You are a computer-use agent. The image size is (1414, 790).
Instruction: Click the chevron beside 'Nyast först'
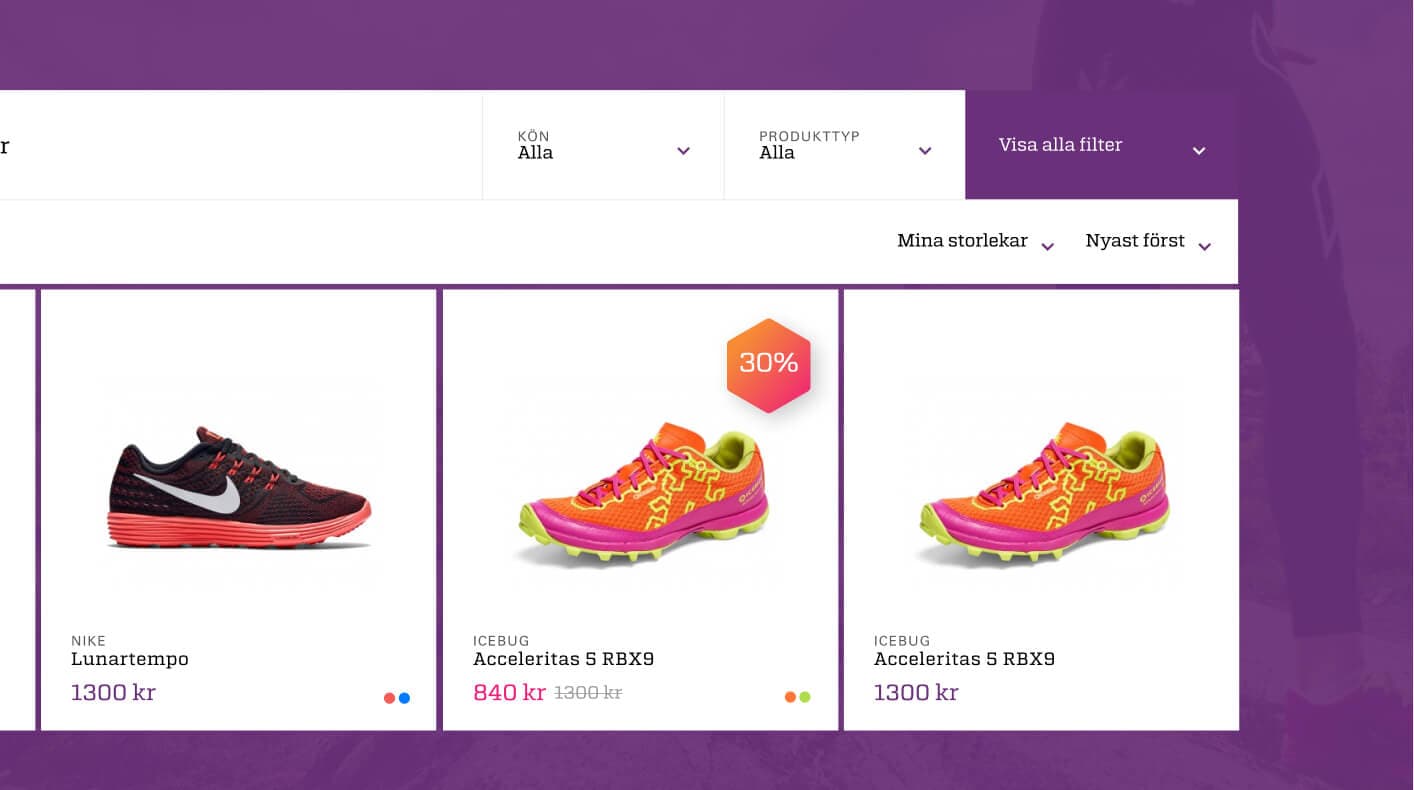pyautogui.click(x=1204, y=246)
